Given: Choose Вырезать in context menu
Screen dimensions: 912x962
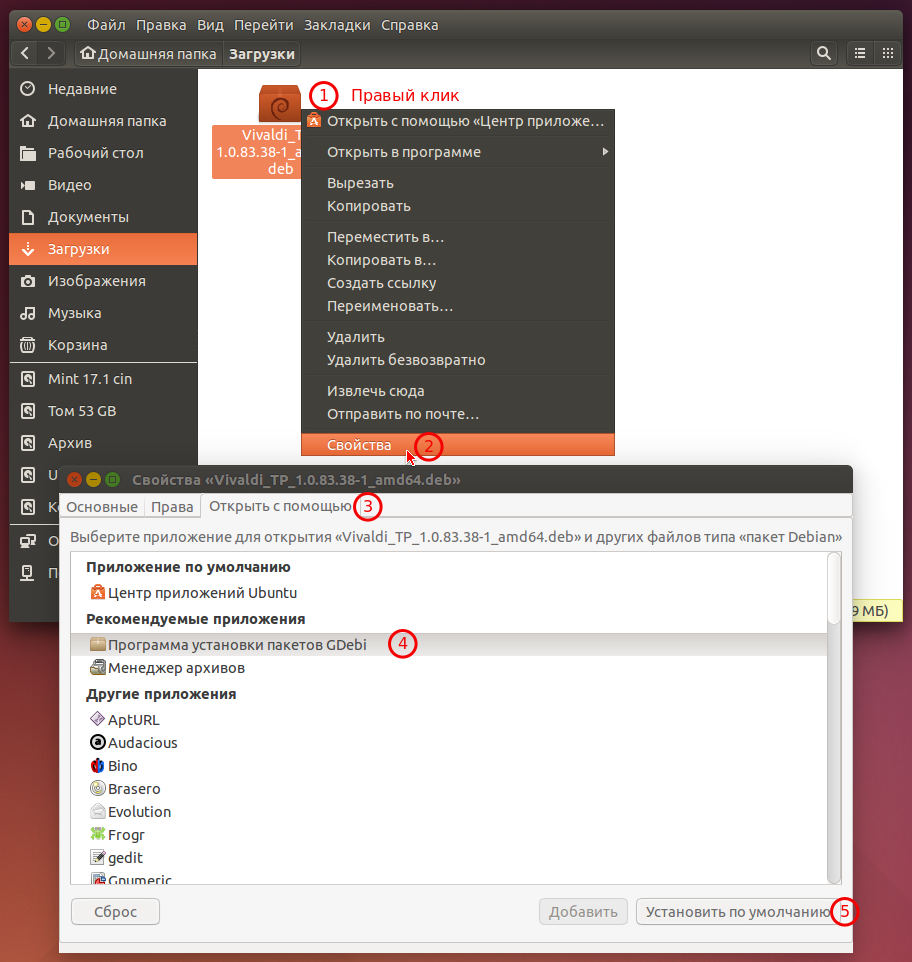Looking at the screenshot, I should (x=458, y=183).
